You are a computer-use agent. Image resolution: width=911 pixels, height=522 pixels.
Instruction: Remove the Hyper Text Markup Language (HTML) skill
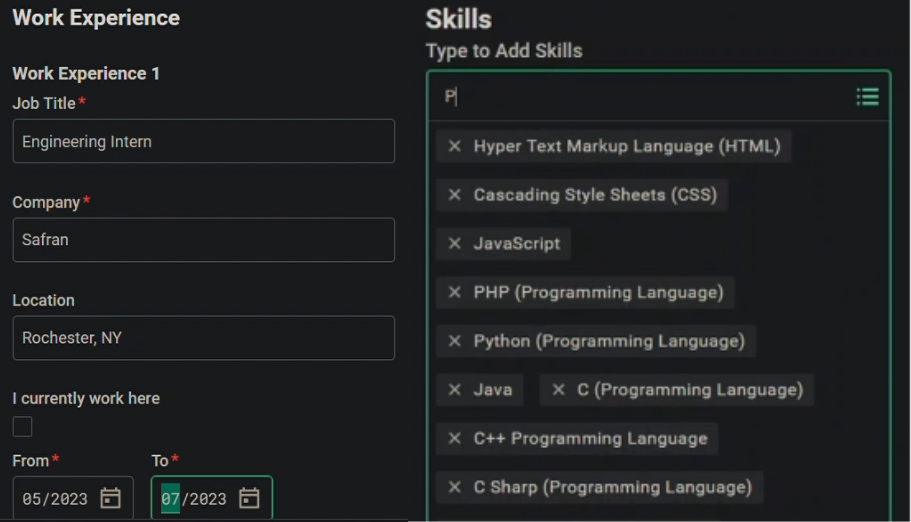tap(454, 146)
